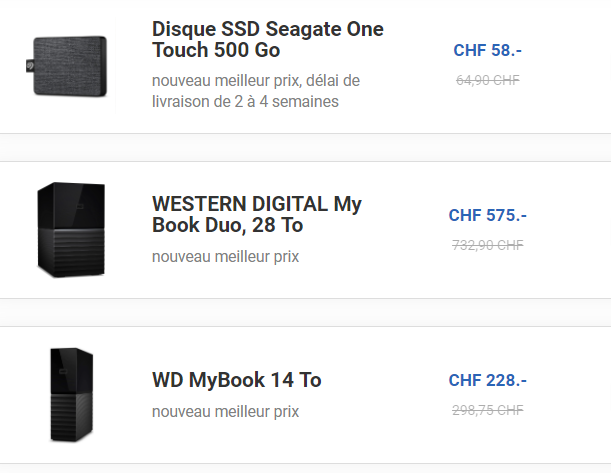The height and width of the screenshot is (473, 611).
Task: Click "nouveau meilleur prix" under My Book Duo
Action: (225, 257)
